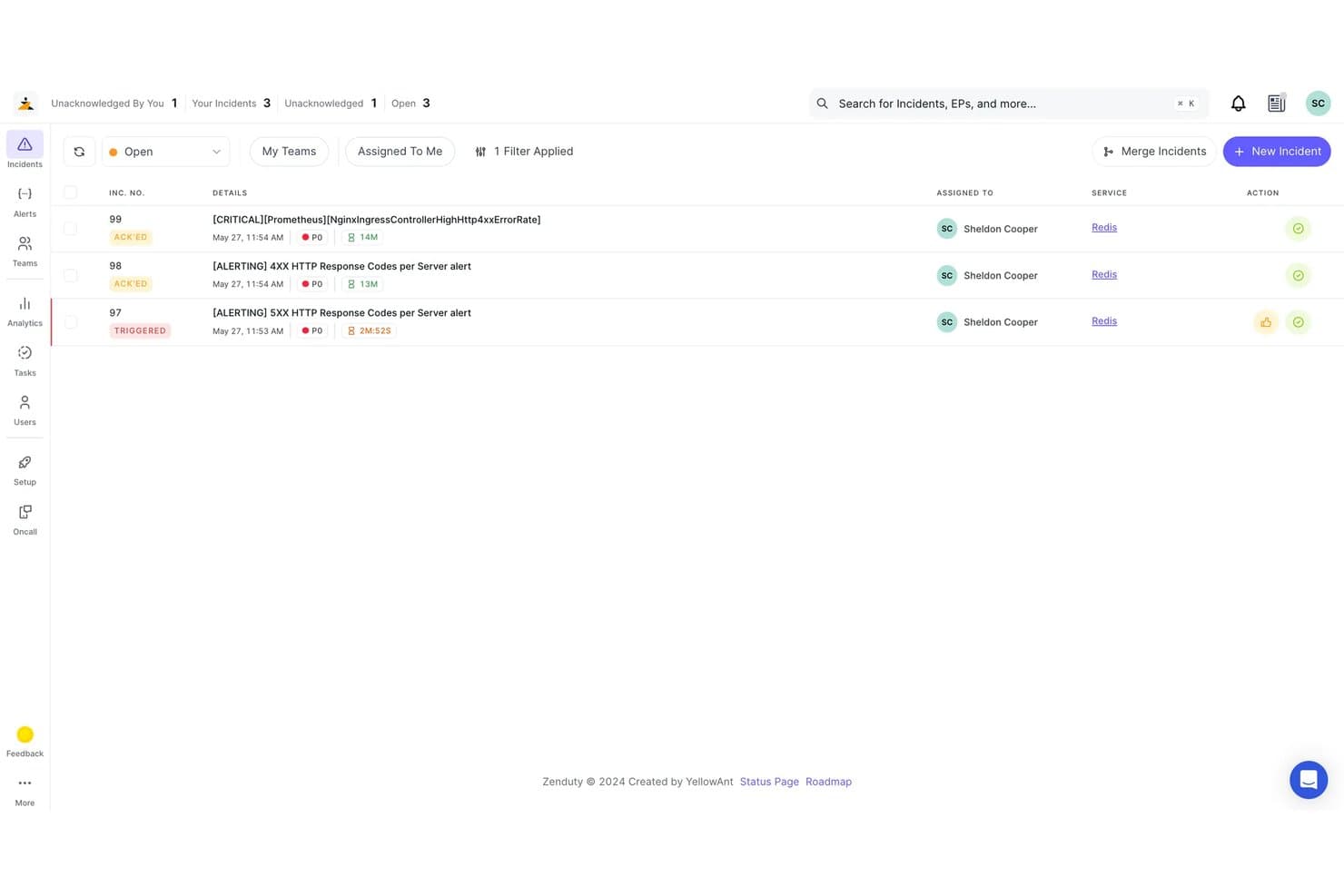
Task: Go to the Users sidebar section
Action: click(x=25, y=409)
